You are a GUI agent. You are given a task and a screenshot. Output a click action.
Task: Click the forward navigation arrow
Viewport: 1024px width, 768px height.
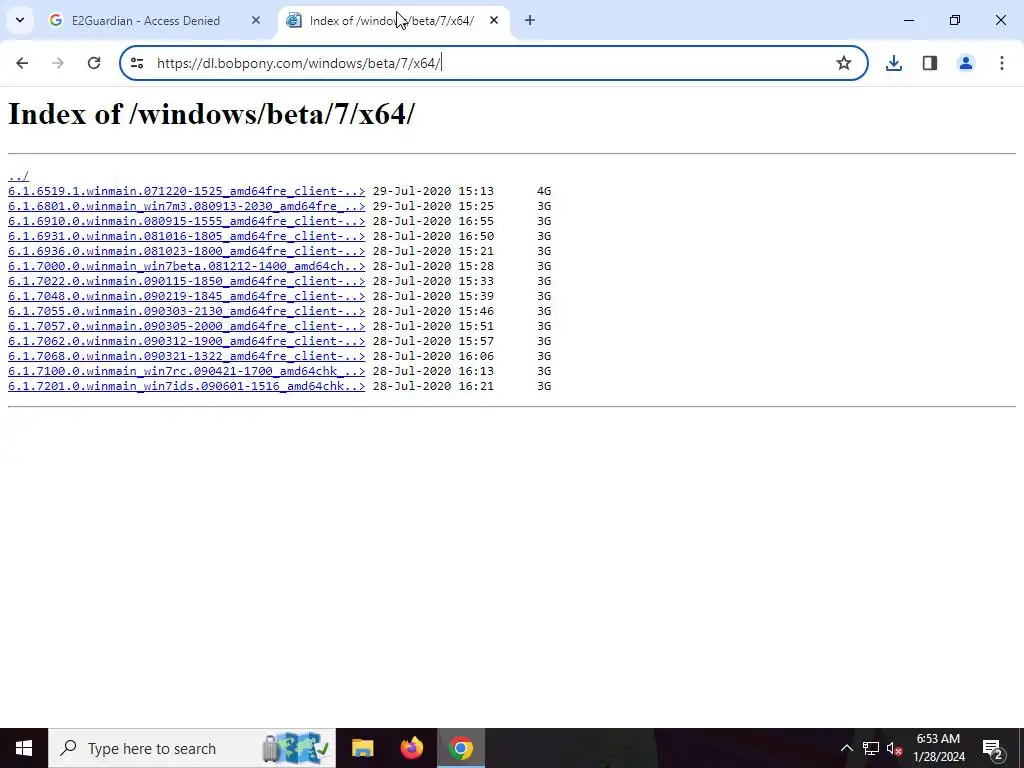pyautogui.click(x=58, y=63)
